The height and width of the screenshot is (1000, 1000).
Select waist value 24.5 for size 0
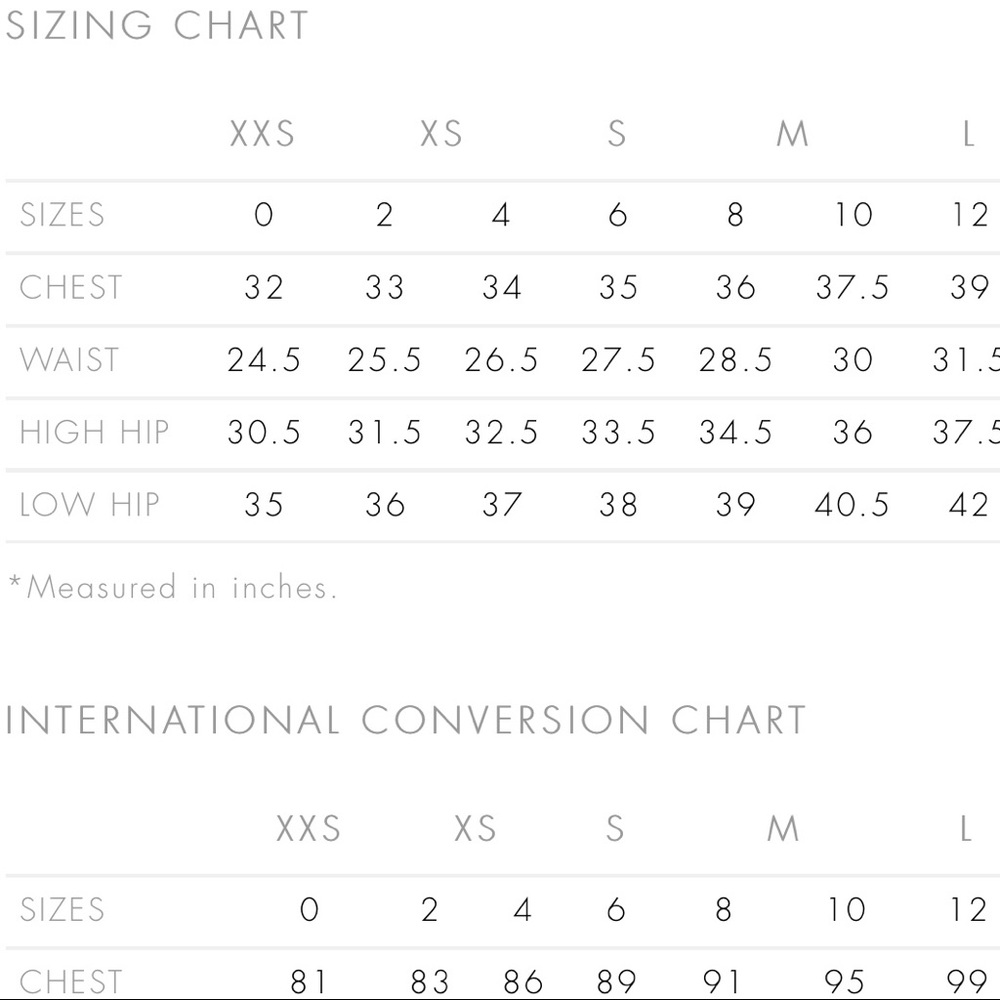click(263, 360)
